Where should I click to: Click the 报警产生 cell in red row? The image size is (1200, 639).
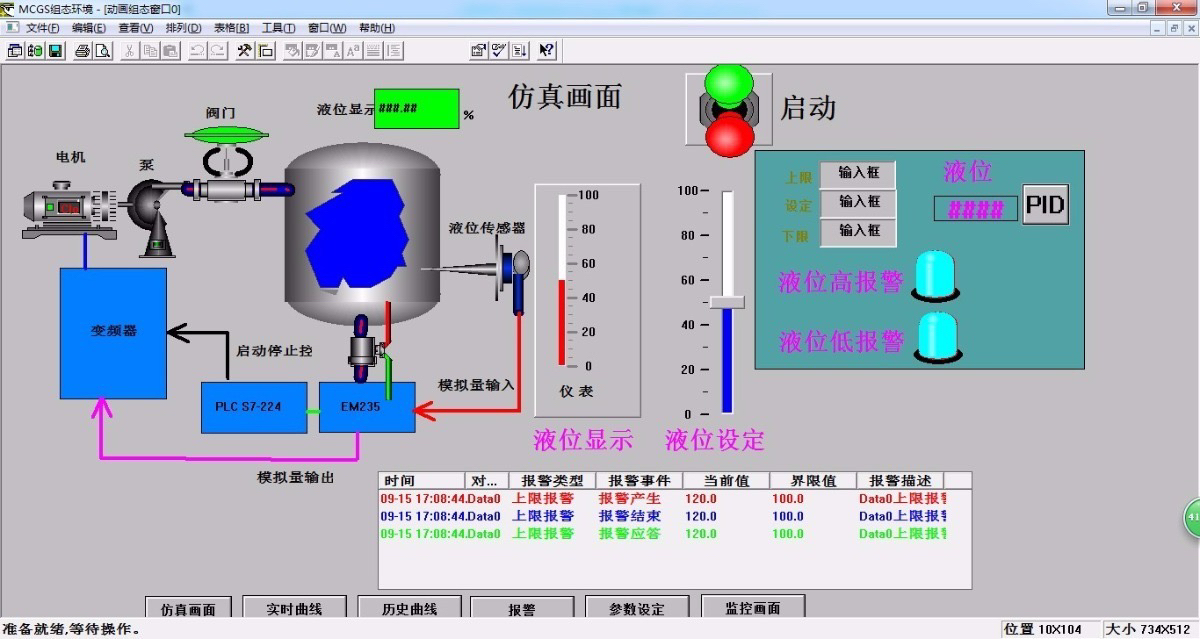630,498
